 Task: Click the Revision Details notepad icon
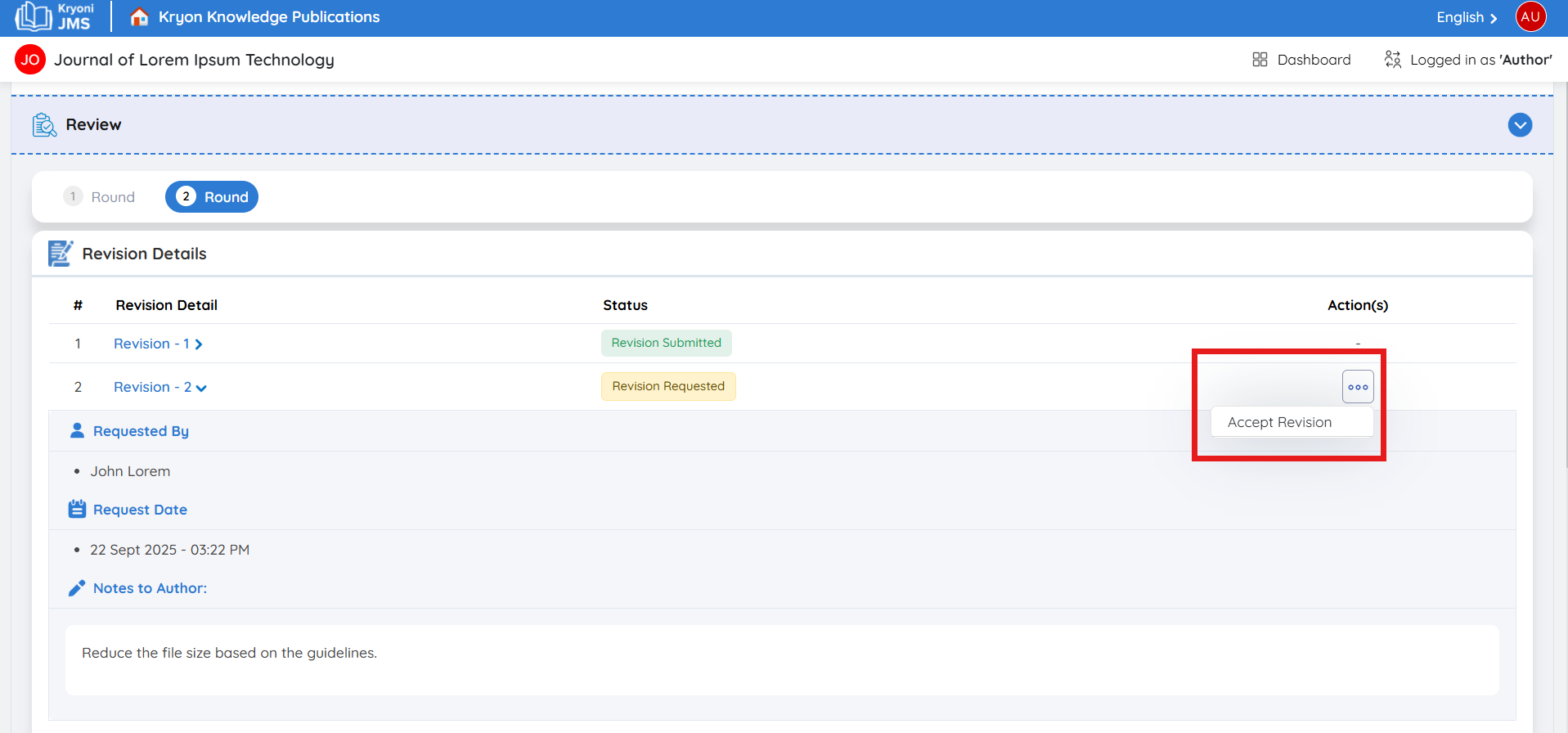tap(61, 254)
